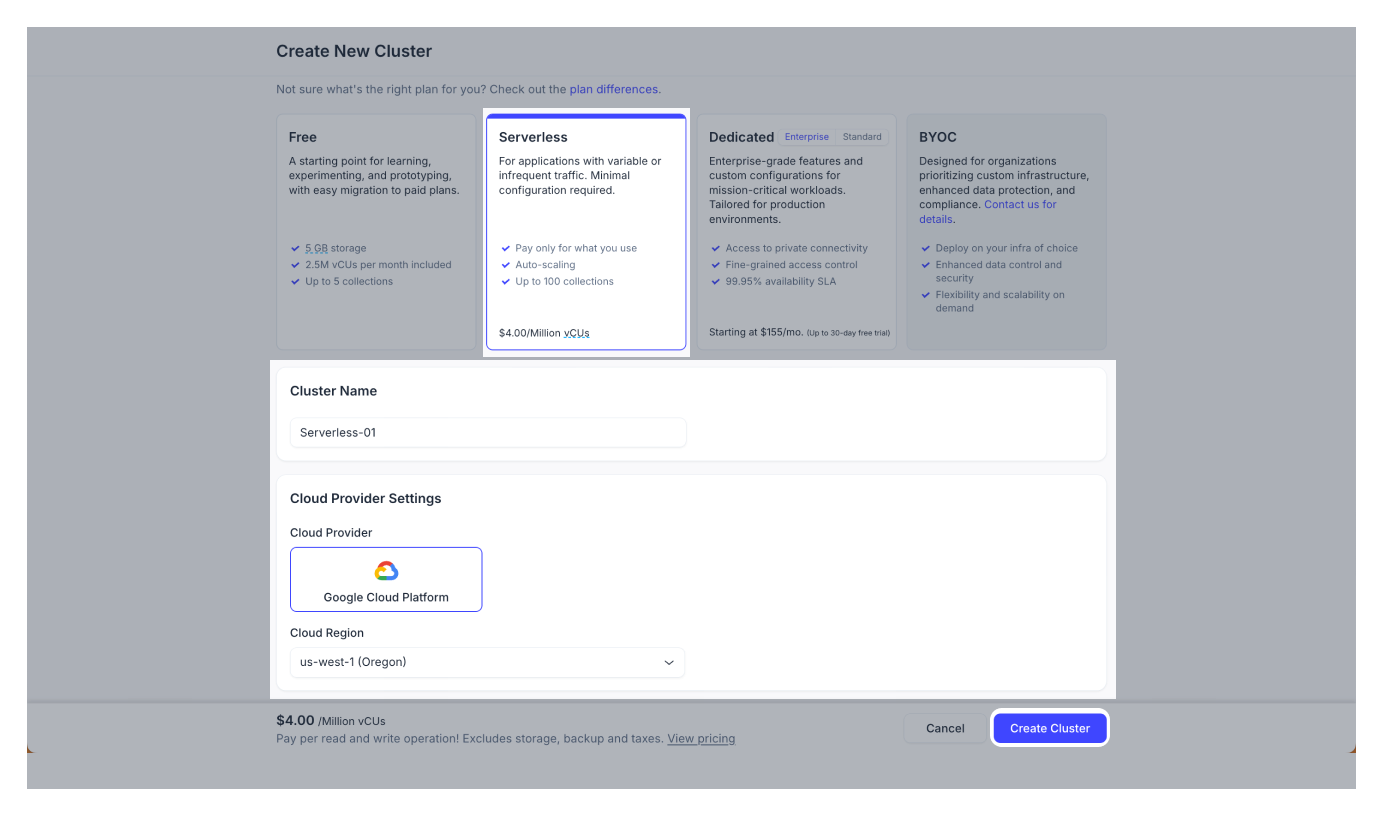The width and height of the screenshot is (1383, 816).
Task: Switch Dedicated plan to Standard tab
Action: [x=862, y=137]
